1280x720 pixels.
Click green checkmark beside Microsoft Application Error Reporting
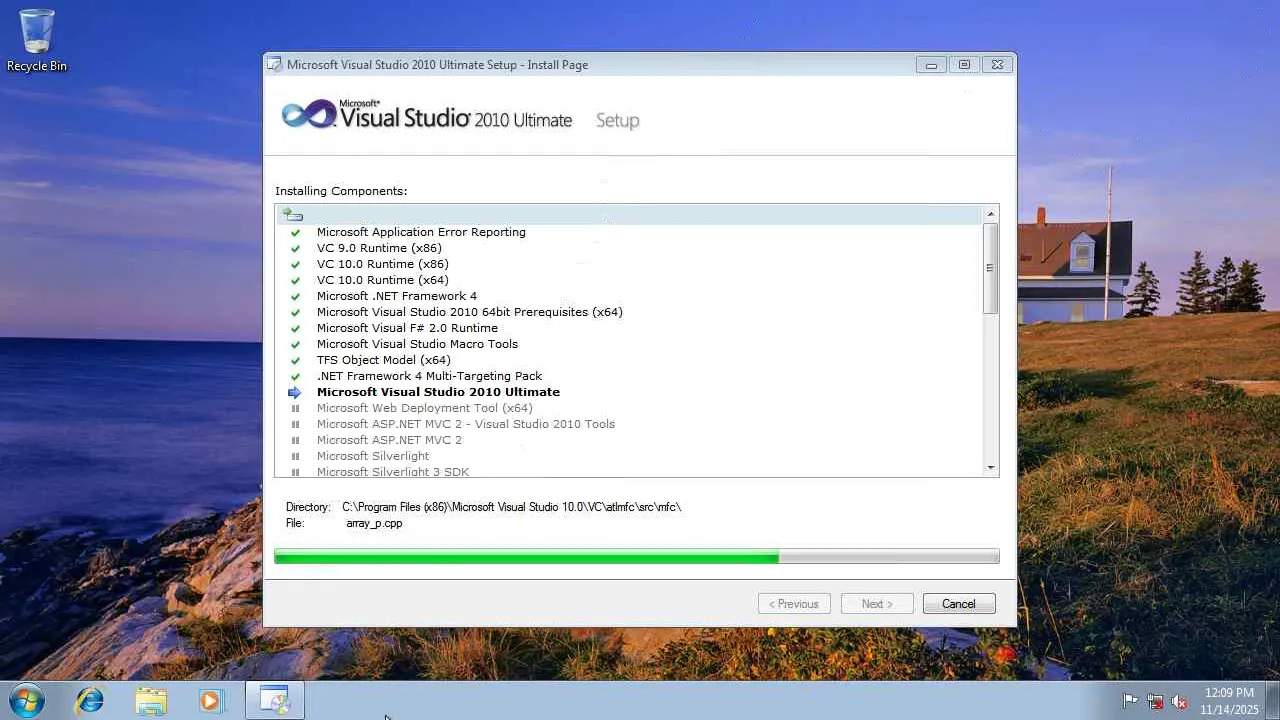(x=295, y=232)
